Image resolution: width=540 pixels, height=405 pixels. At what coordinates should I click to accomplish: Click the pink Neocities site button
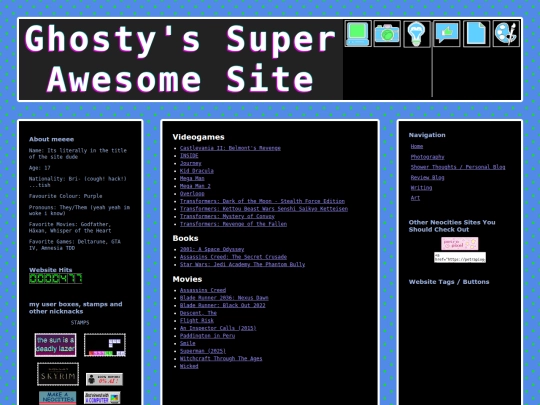click(x=460, y=244)
